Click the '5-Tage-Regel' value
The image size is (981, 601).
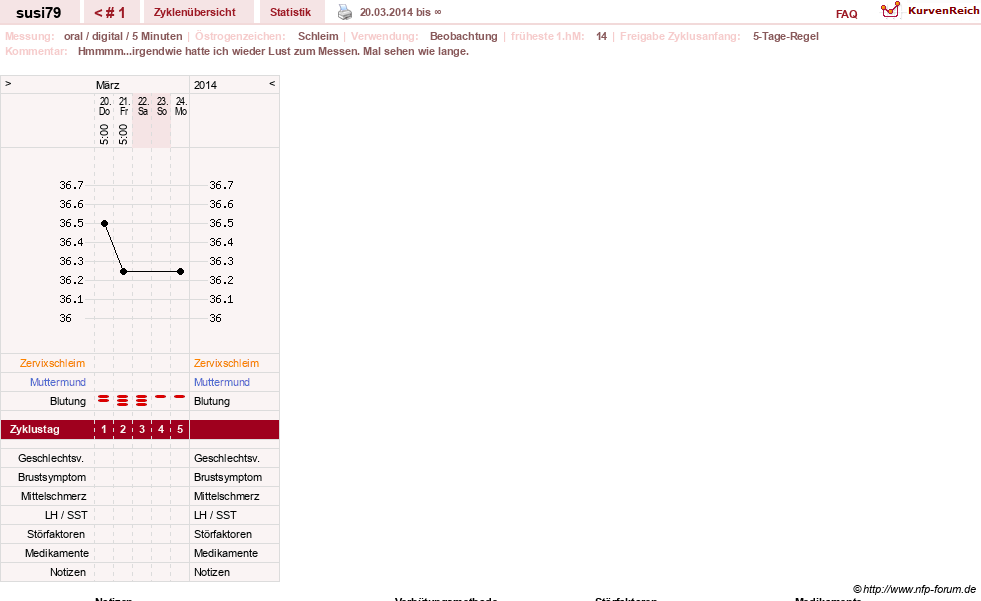coord(786,36)
